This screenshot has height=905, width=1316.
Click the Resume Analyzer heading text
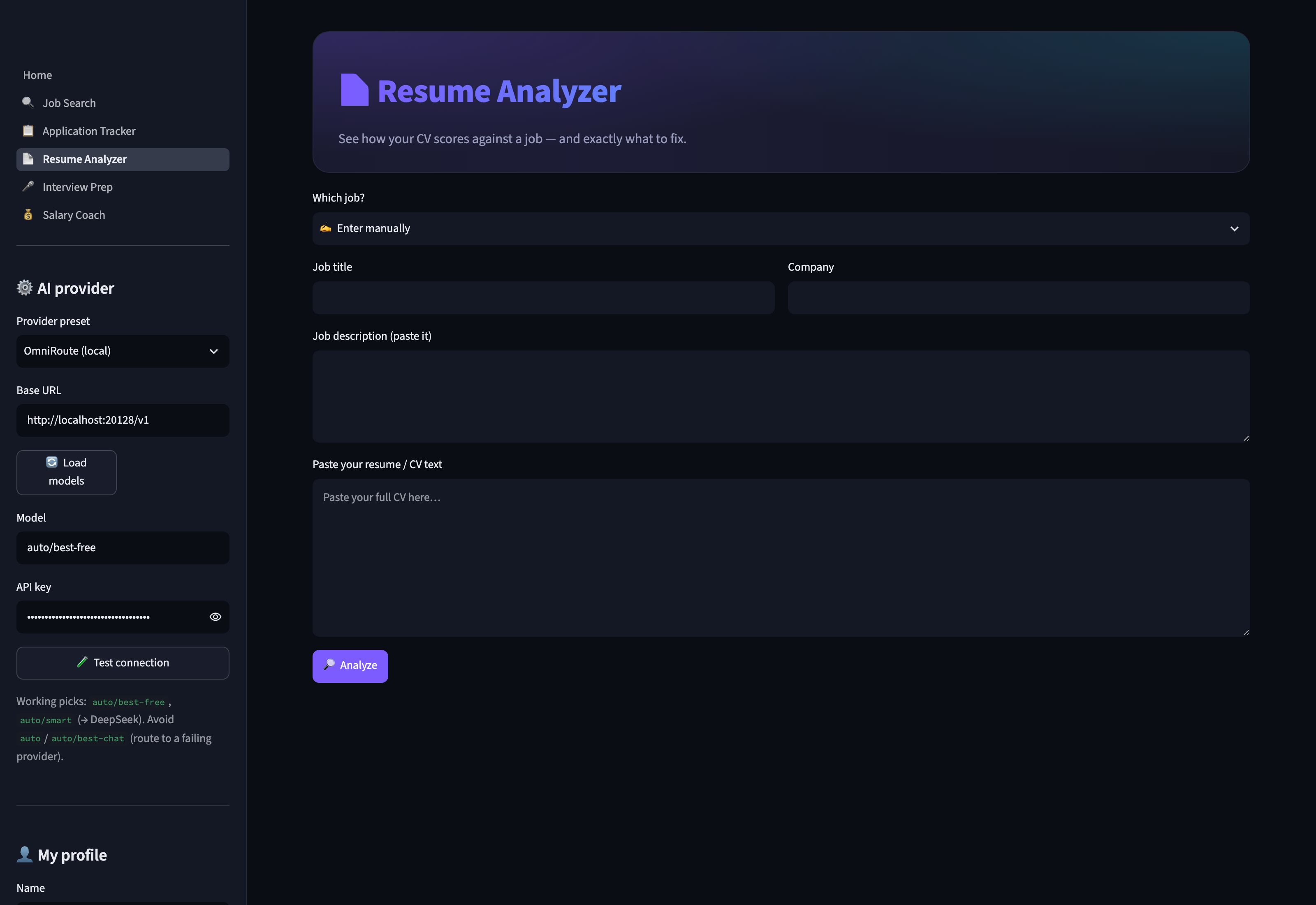click(499, 91)
